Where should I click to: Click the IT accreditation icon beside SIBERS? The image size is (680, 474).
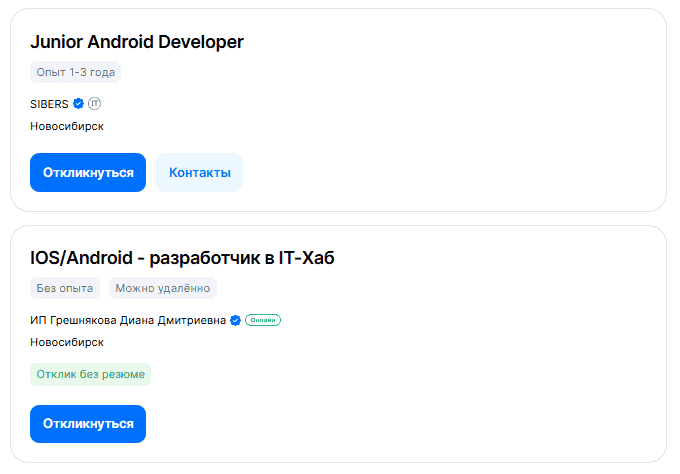(95, 103)
